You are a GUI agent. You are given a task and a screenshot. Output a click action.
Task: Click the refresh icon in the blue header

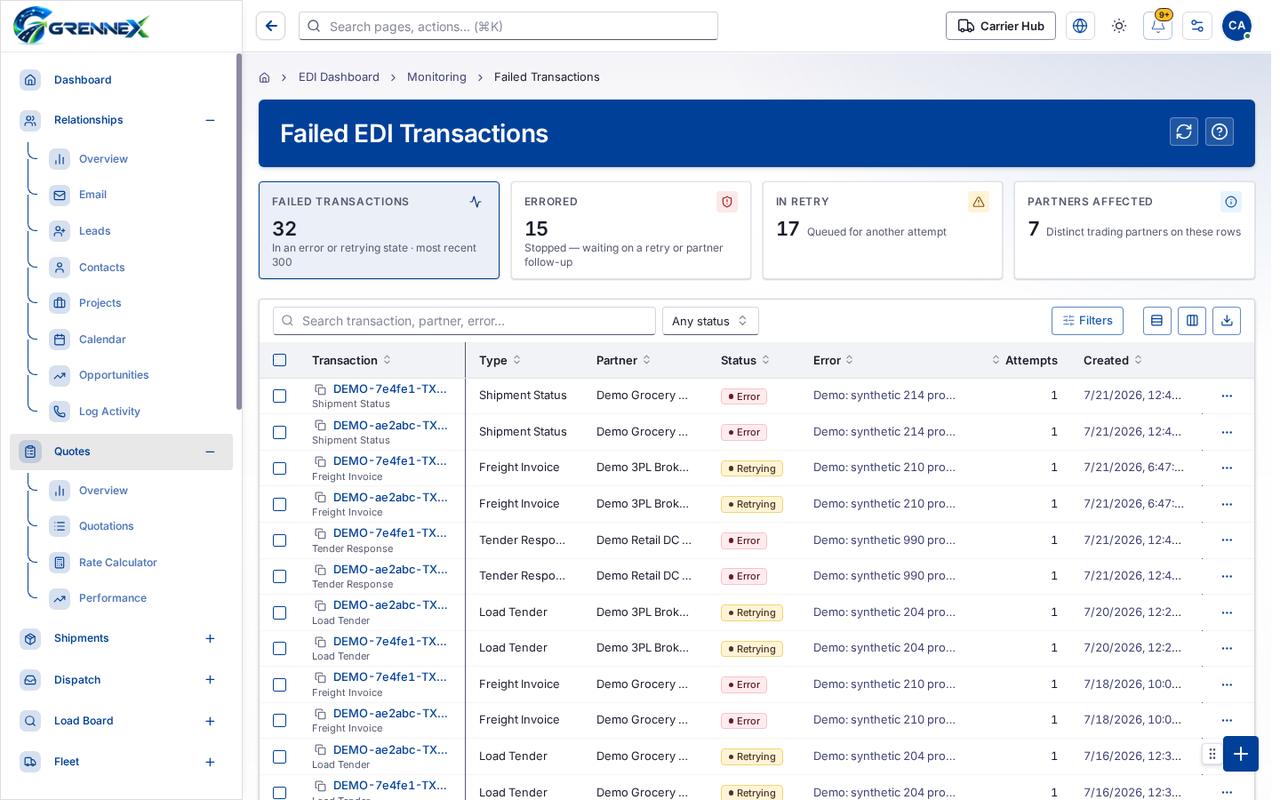[1184, 132]
